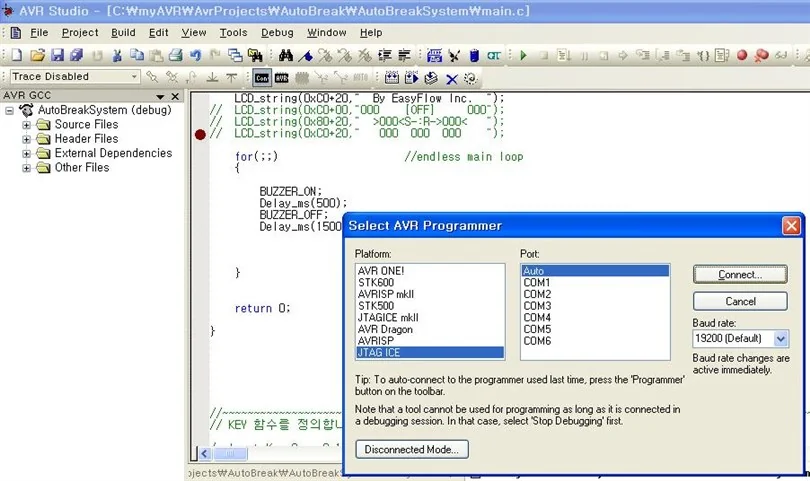Click the Con connect programmer icon
Screen dimensions: 810x481
point(261,78)
